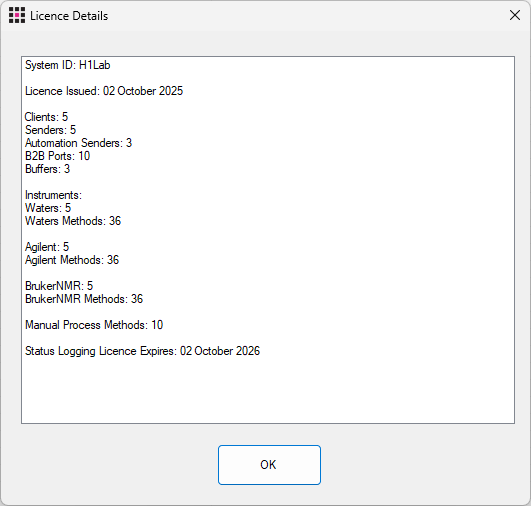This screenshot has width=531, height=506.
Task: Click the 'B2B Ports: 10' line
Action: pyautogui.click(x=57, y=156)
